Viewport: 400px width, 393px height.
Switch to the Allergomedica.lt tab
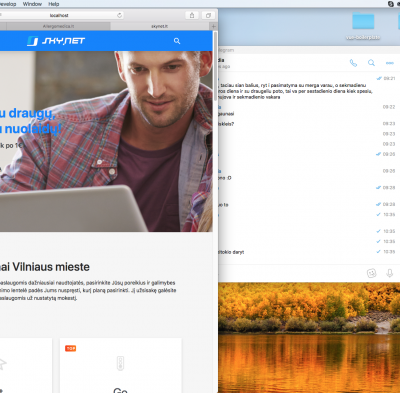tap(58, 26)
